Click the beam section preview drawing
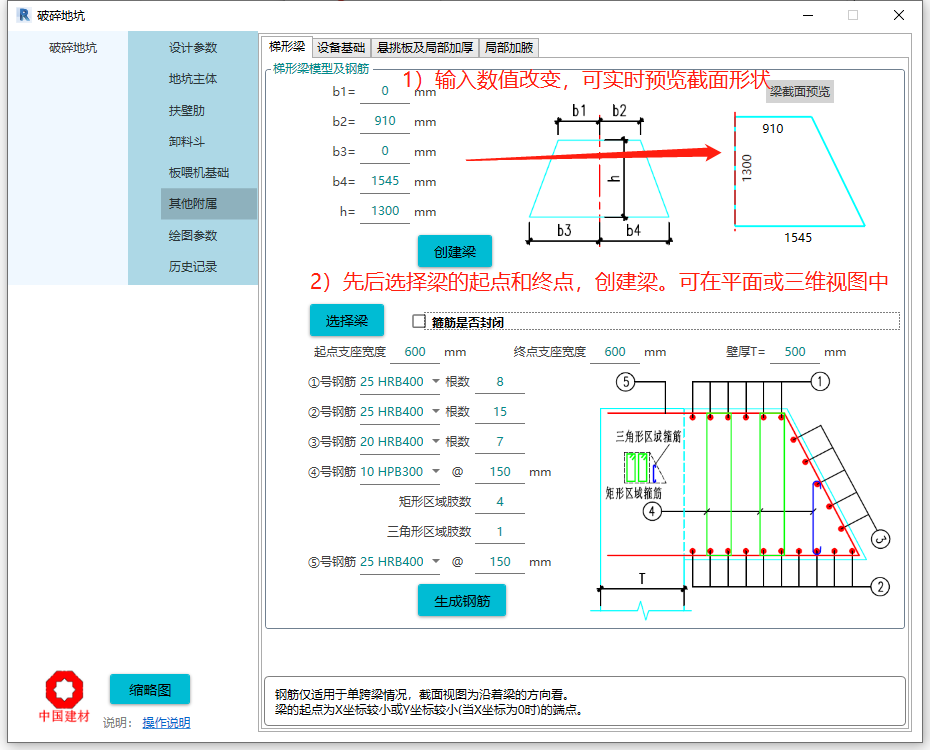The height and width of the screenshot is (750, 930). pyautogui.click(x=798, y=178)
